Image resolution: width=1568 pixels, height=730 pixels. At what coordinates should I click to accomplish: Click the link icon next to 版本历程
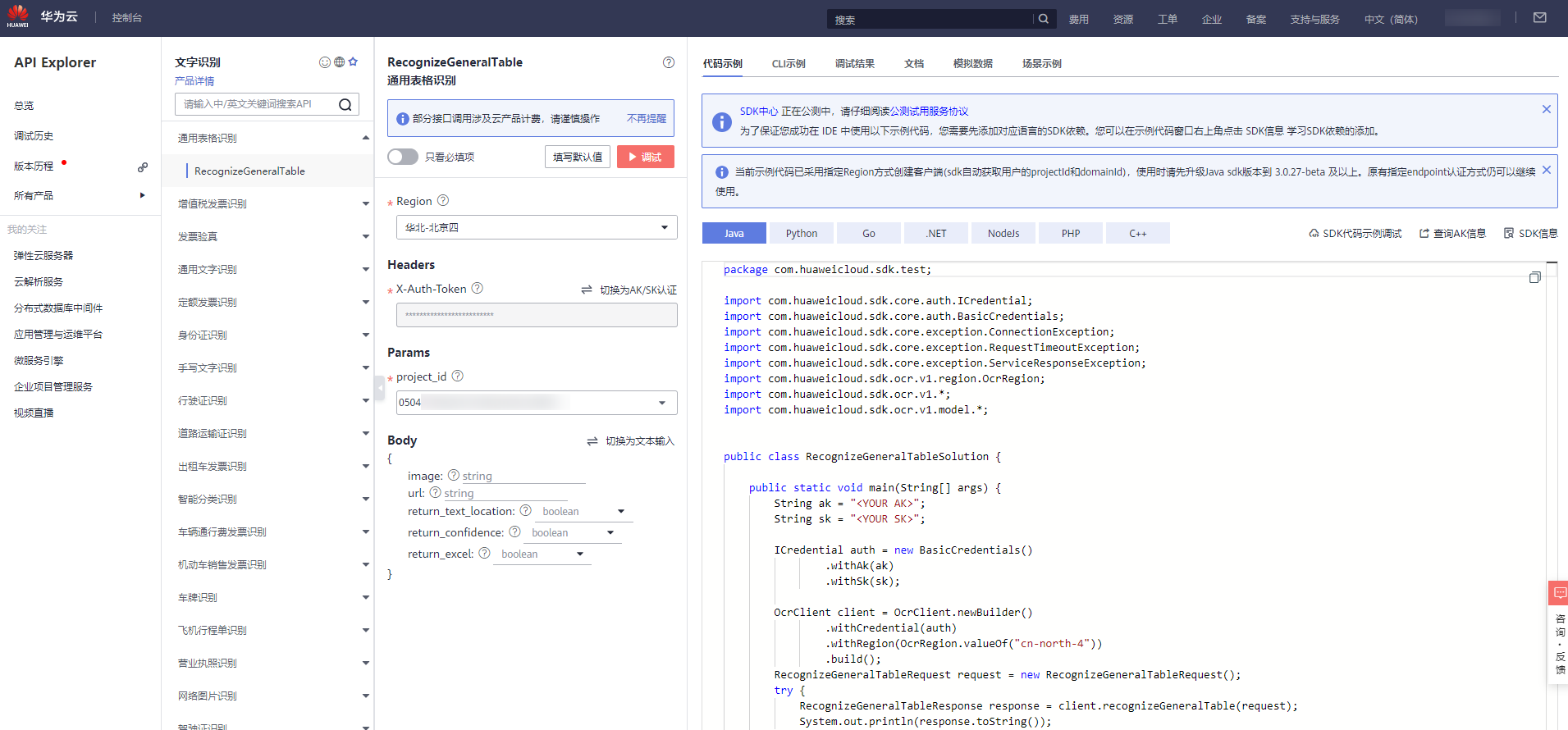(143, 167)
